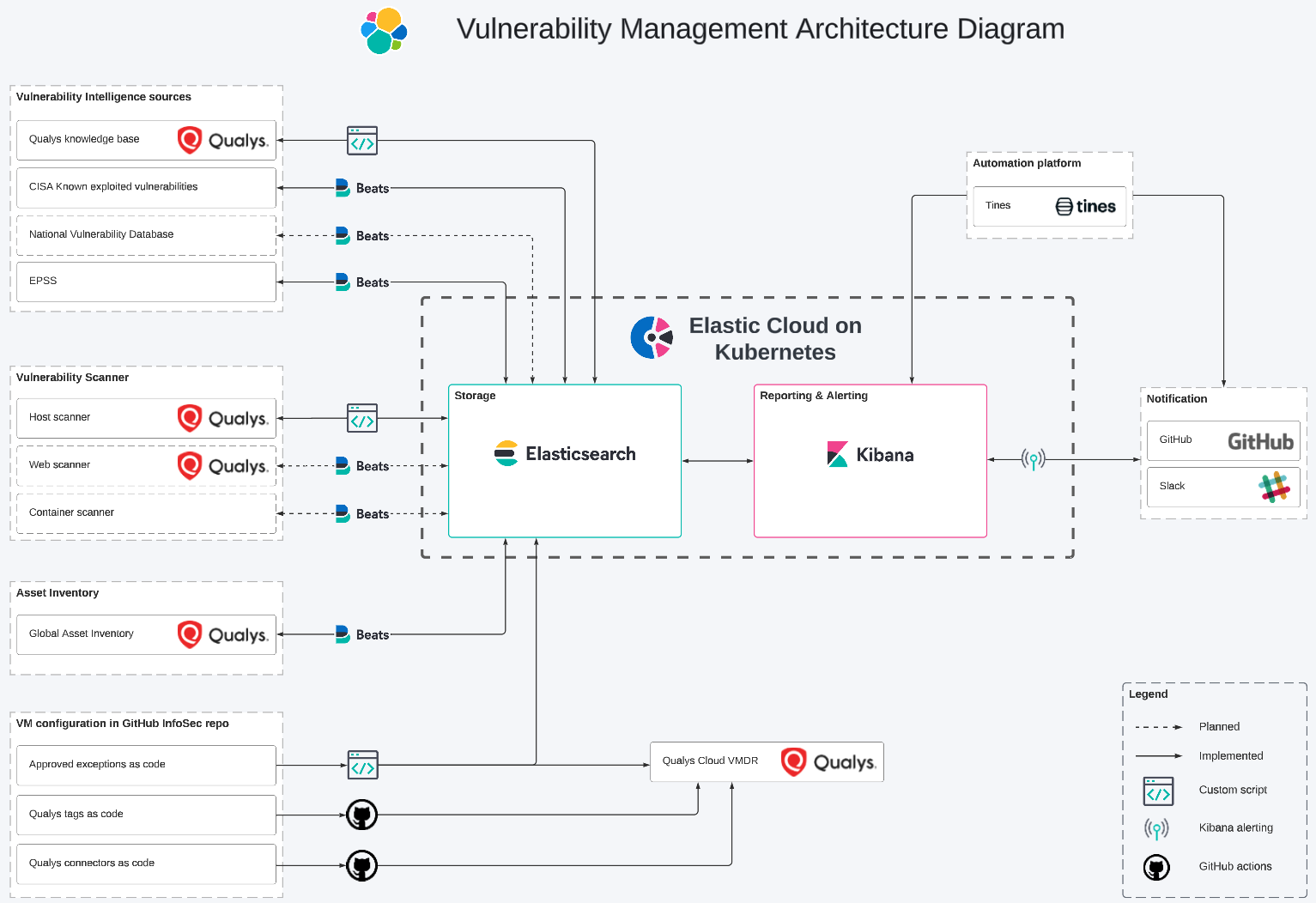Click the 'Notification' heading
The image size is (1316, 903).
click(1176, 399)
